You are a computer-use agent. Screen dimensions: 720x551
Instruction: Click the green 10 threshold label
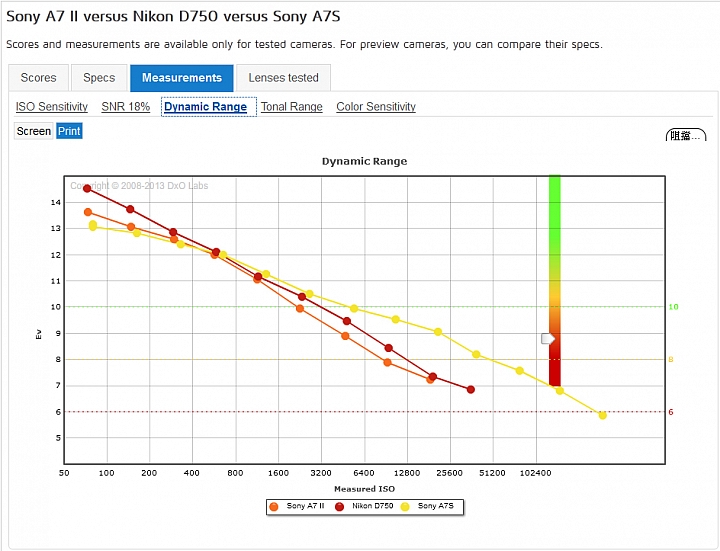[673, 307]
